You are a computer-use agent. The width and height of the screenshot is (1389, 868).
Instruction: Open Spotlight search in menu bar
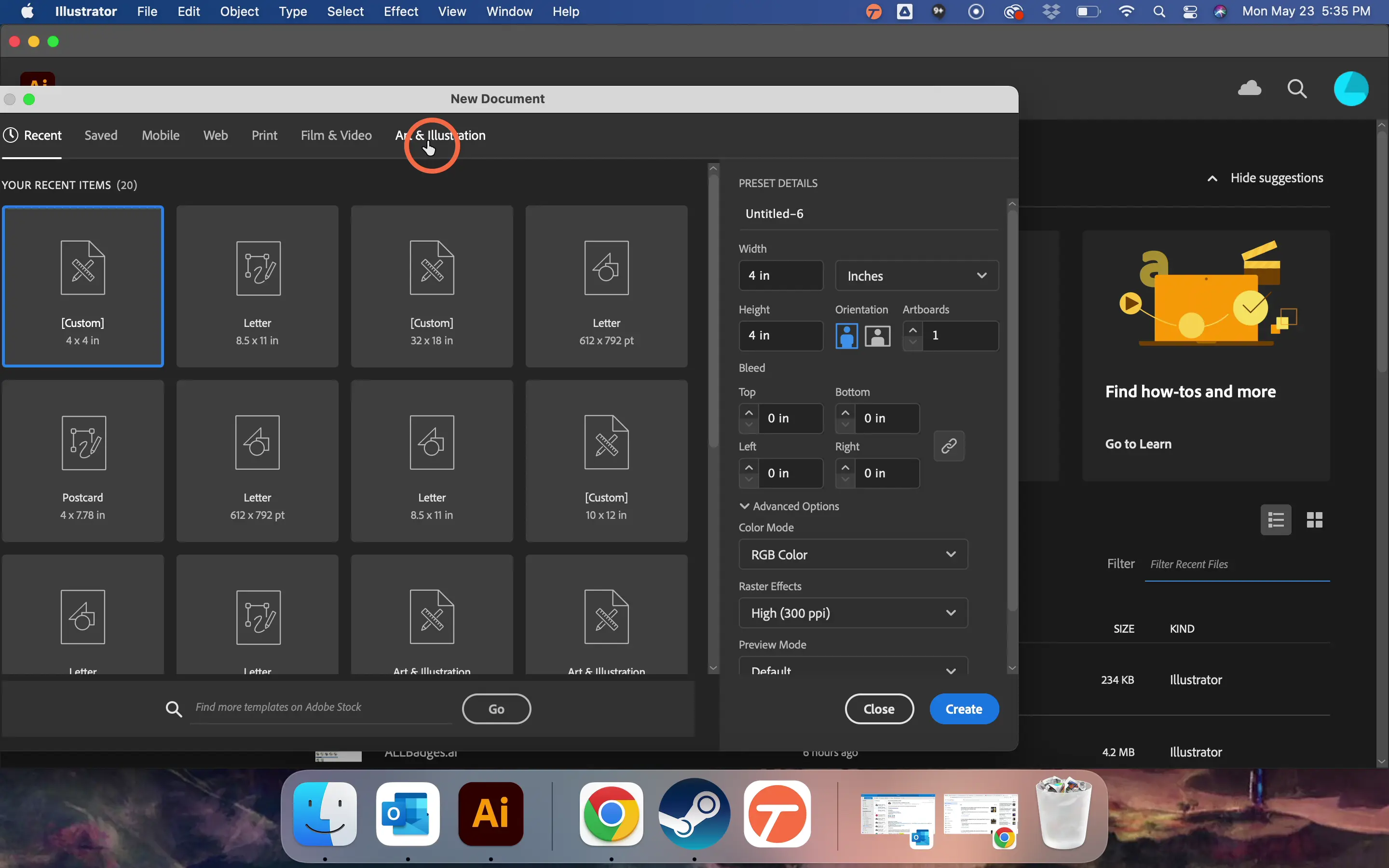(1159, 12)
